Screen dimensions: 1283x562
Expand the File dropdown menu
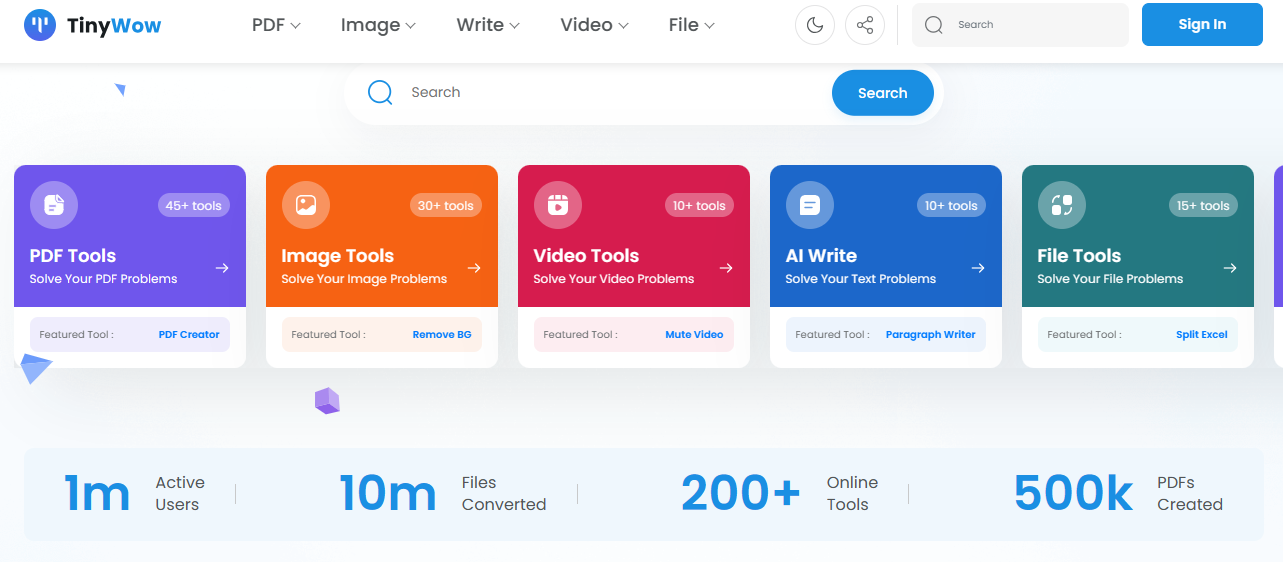(x=692, y=25)
